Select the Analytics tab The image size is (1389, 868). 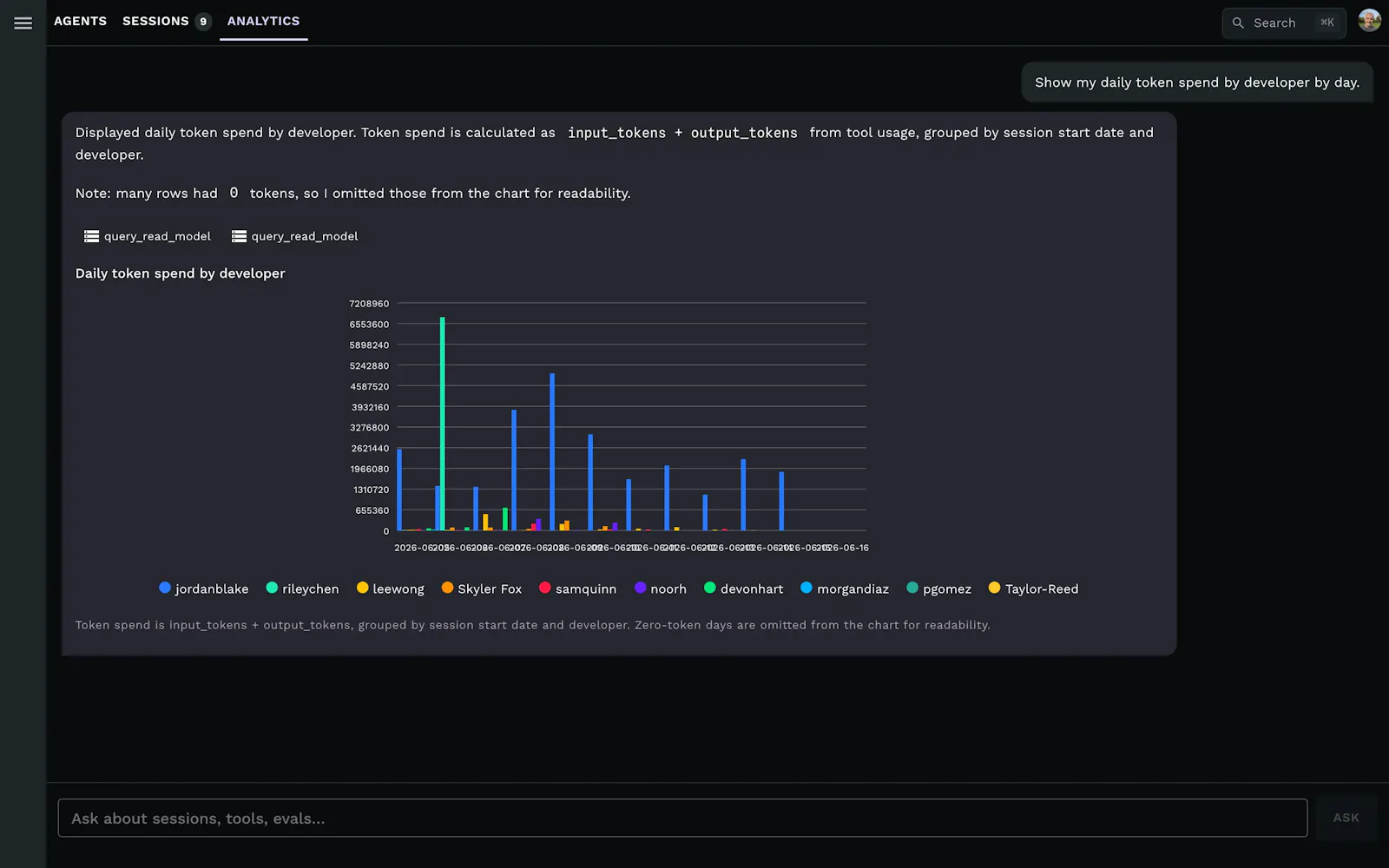[263, 21]
